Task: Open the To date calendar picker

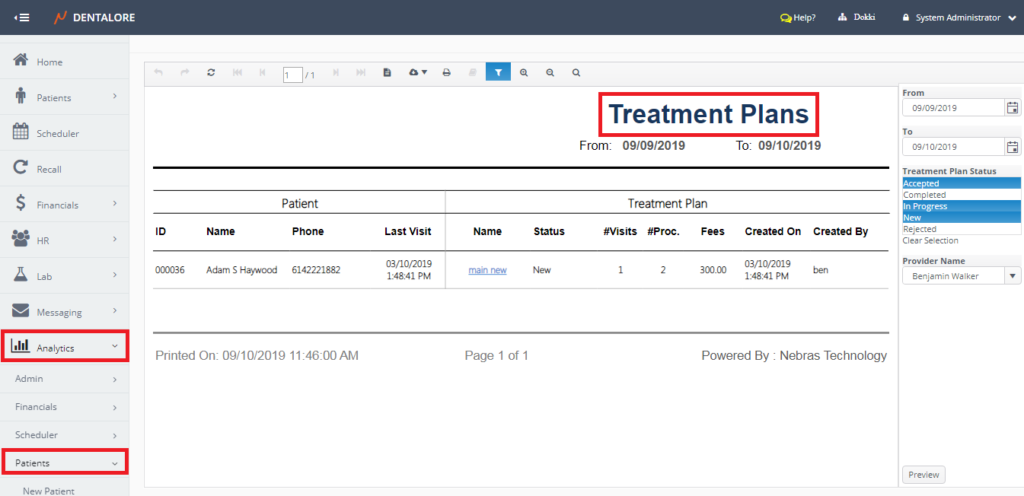Action: coord(1012,147)
